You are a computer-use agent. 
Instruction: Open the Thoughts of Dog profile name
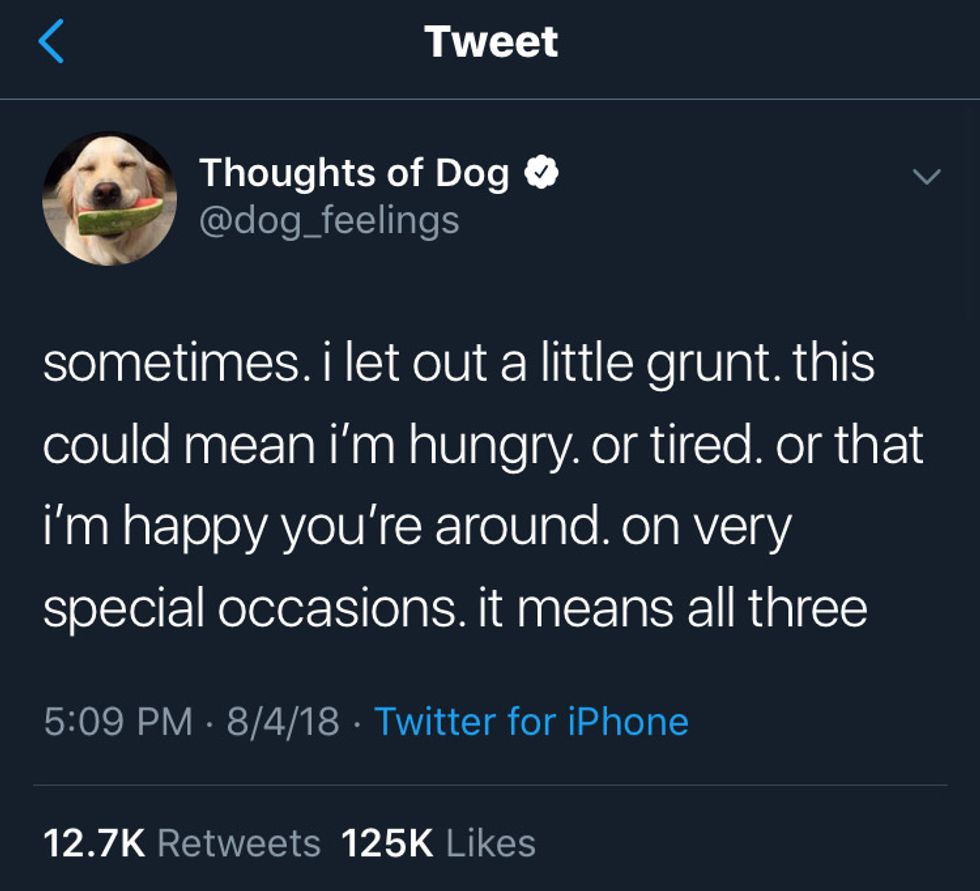coord(354,174)
